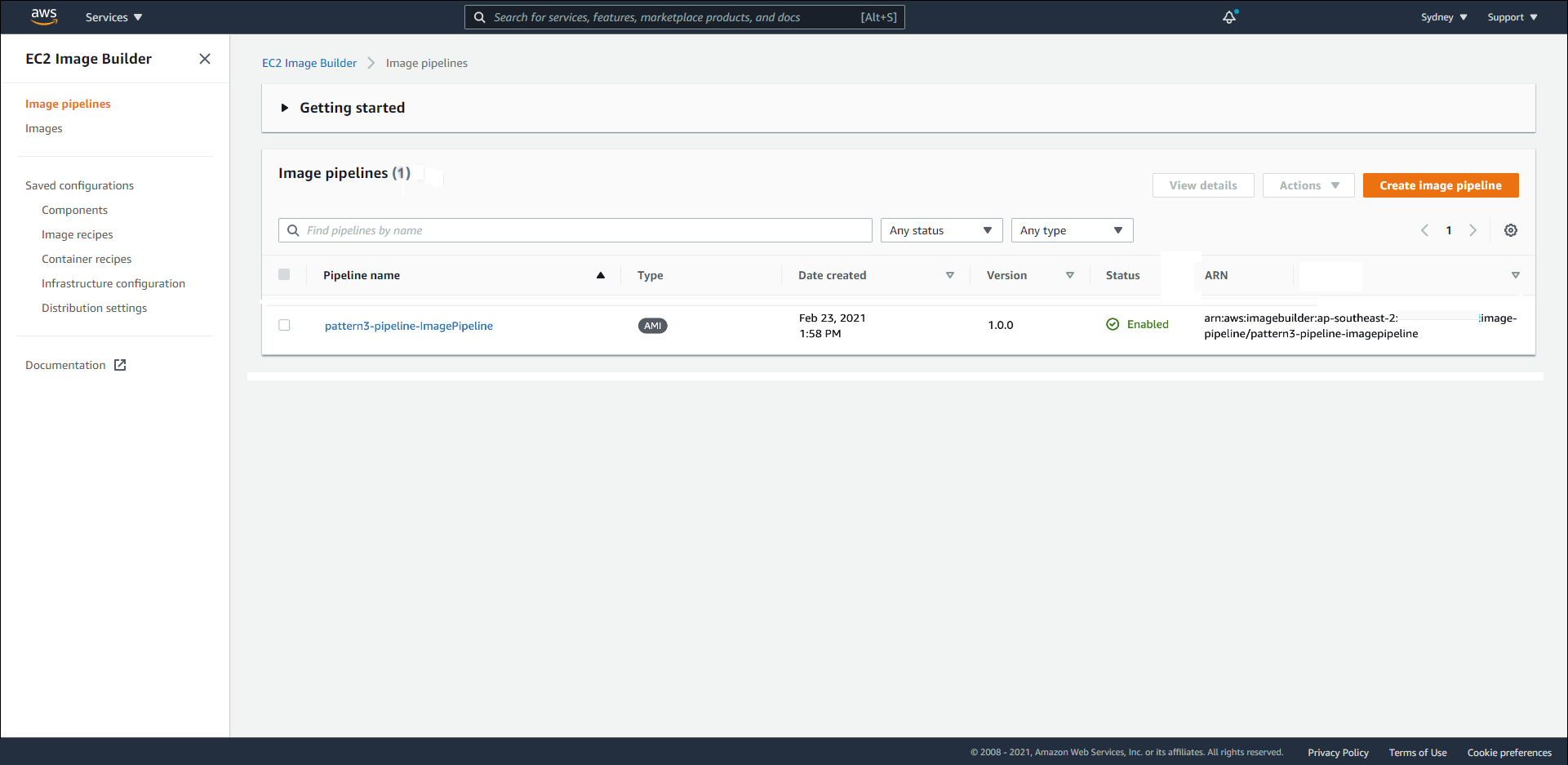
Task: Focus the Find pipelines by name field
Action: coord(575,230)
